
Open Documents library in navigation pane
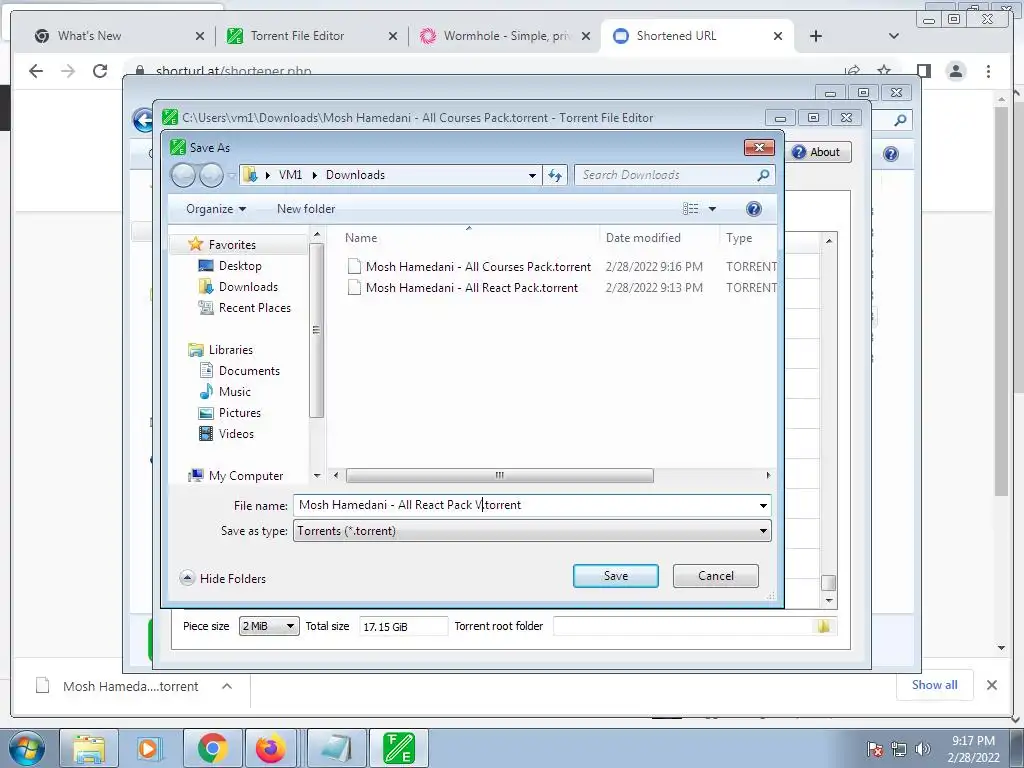(x=249, y=371)
